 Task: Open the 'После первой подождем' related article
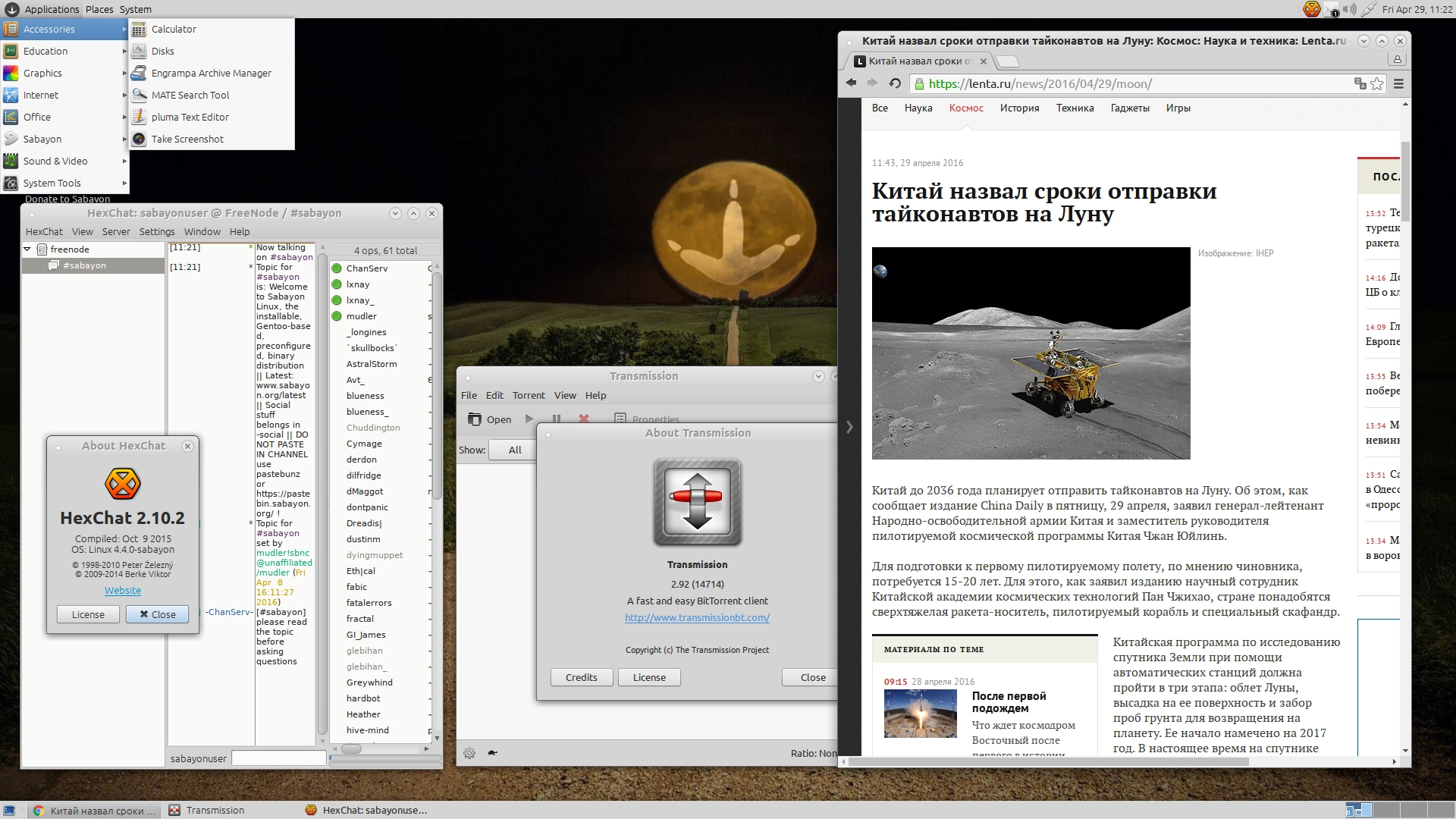1009,702
